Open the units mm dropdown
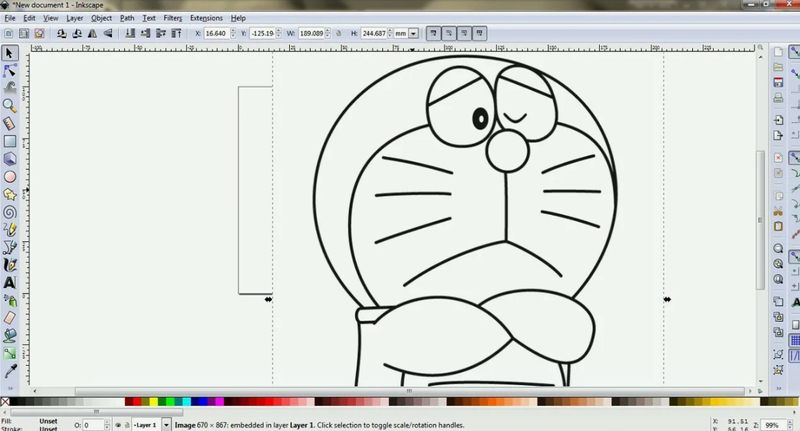Image resolution: width=800 pixels, height=431 pixels. click(x=414, y=34)
